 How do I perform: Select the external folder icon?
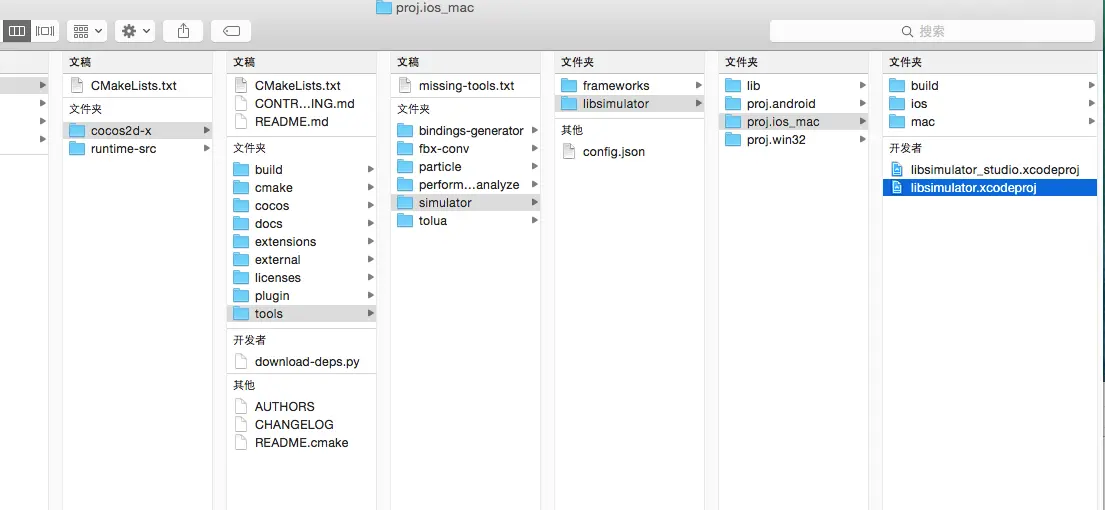click(242, 260)
